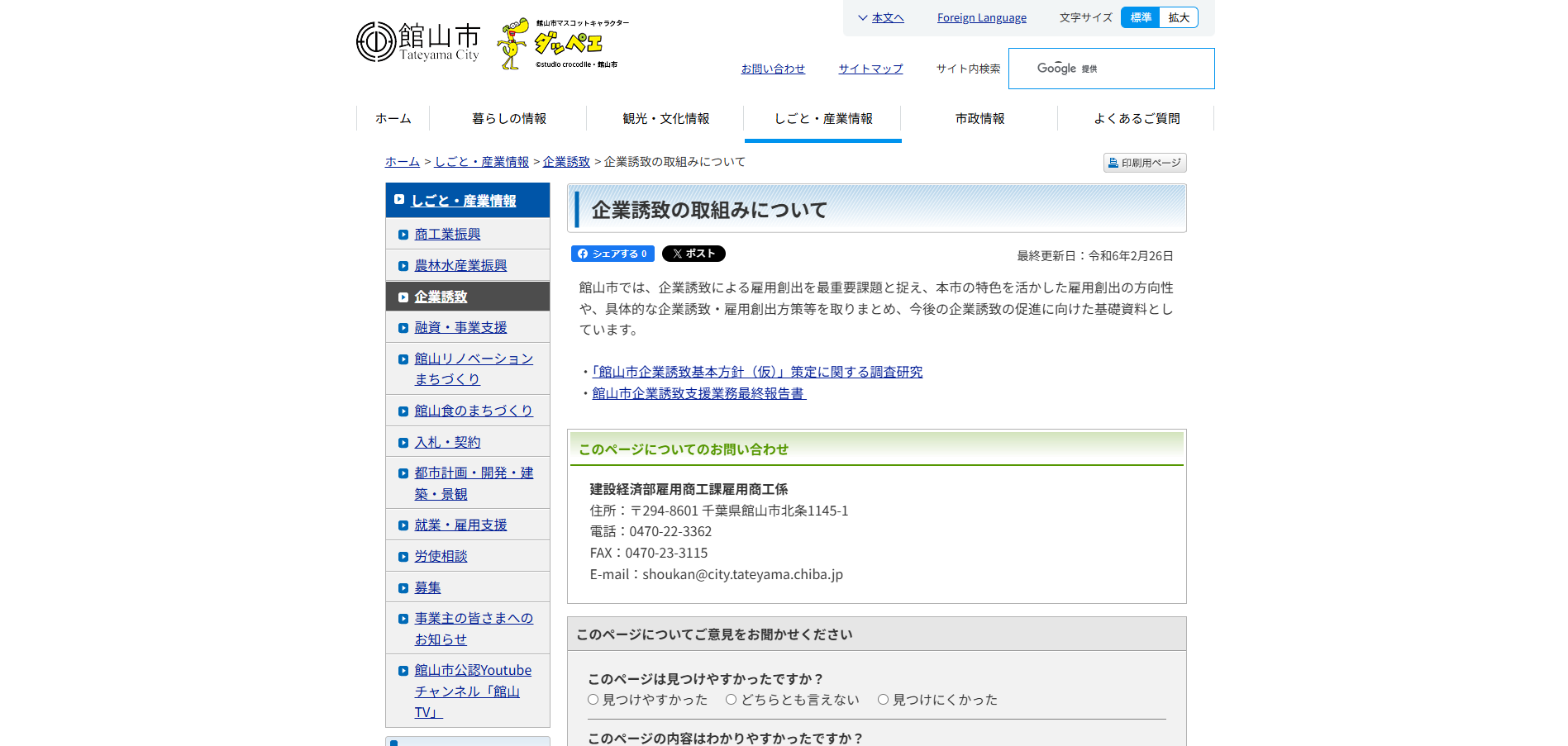Open 館山市企業誘致基本方針(仮)策定に関する調査研究 link
1568x746 pixels.
click(757, 372)
